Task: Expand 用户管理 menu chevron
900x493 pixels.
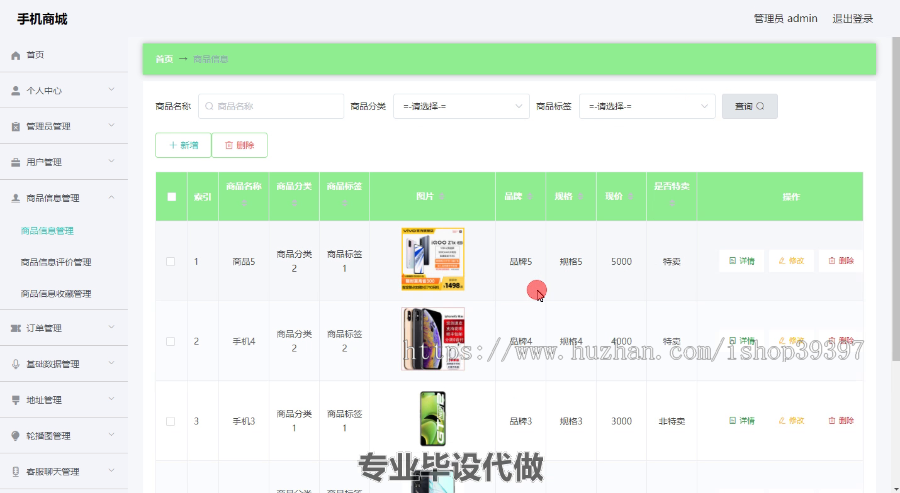Action: [x=111, y=161]
